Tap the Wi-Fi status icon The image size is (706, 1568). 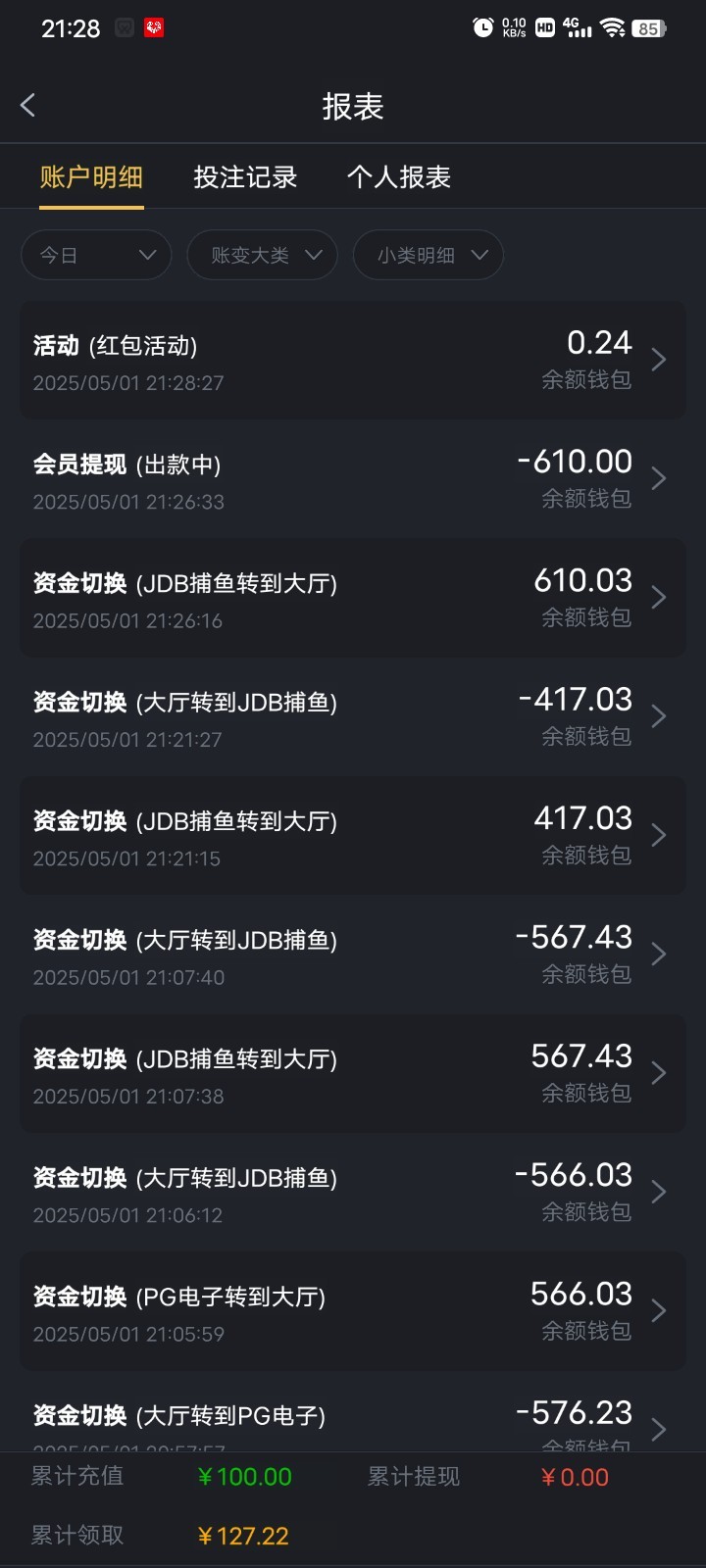[x=614, y=27]
